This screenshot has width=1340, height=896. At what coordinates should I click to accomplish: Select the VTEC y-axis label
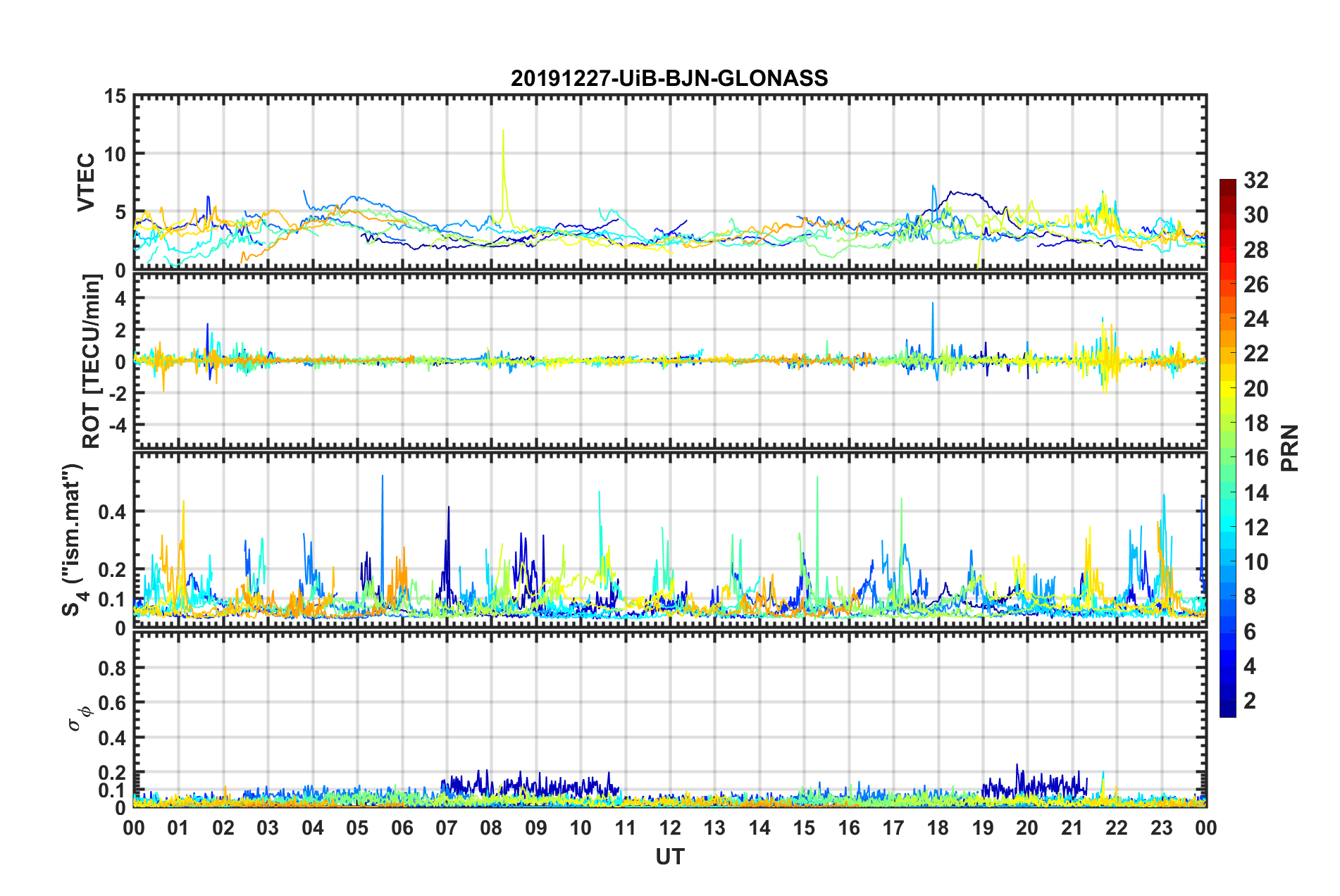(86, 182)
